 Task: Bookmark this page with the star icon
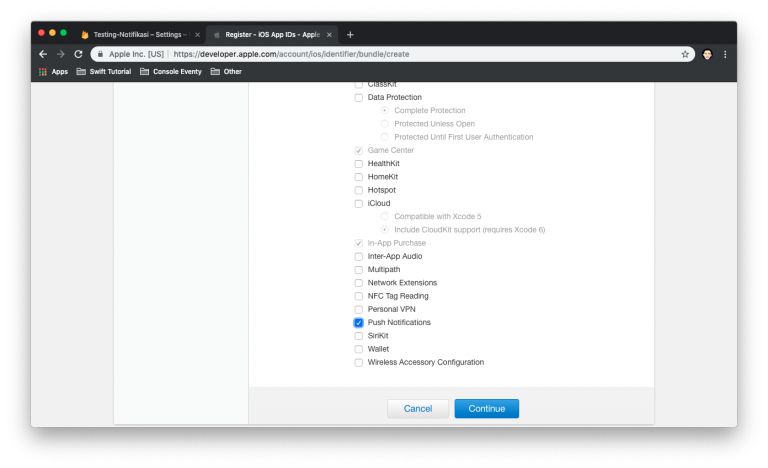click(x=685, y=54)
